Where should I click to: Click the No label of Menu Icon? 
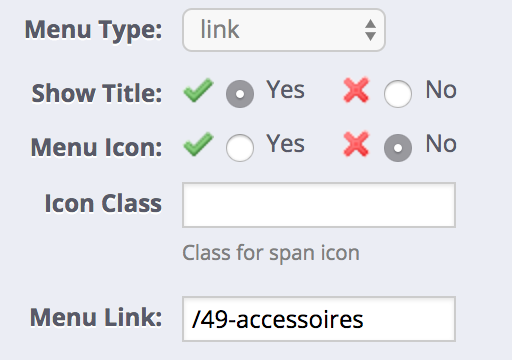click(441, 144)
